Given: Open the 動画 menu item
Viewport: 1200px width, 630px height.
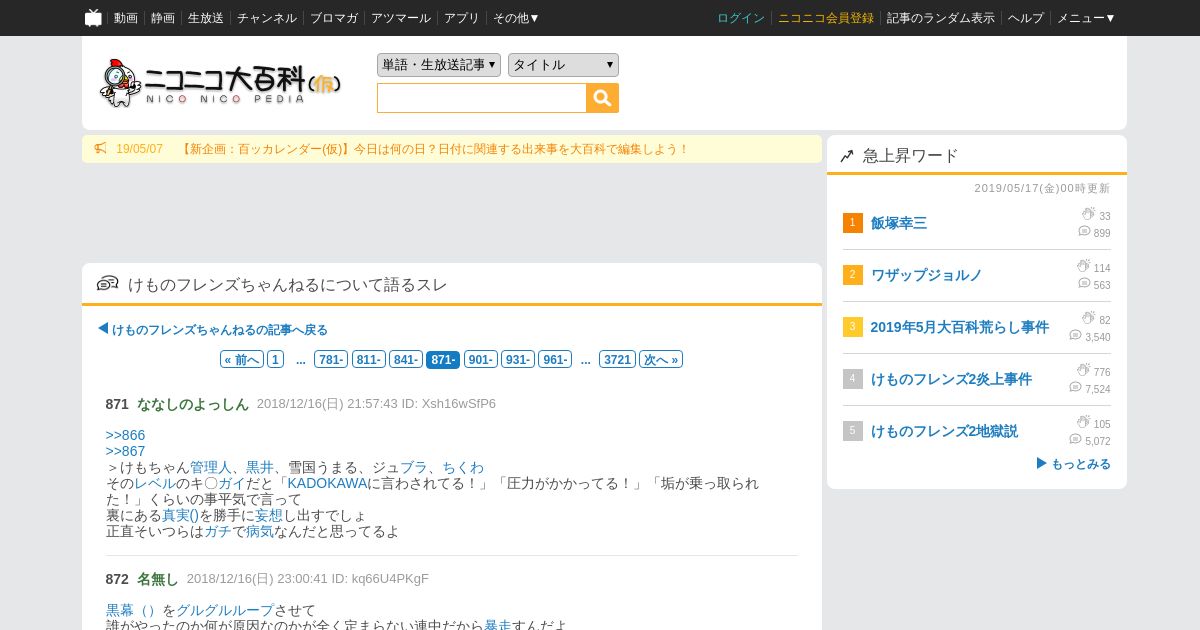Looking at the screenshot, I should [x=126, y=18].
